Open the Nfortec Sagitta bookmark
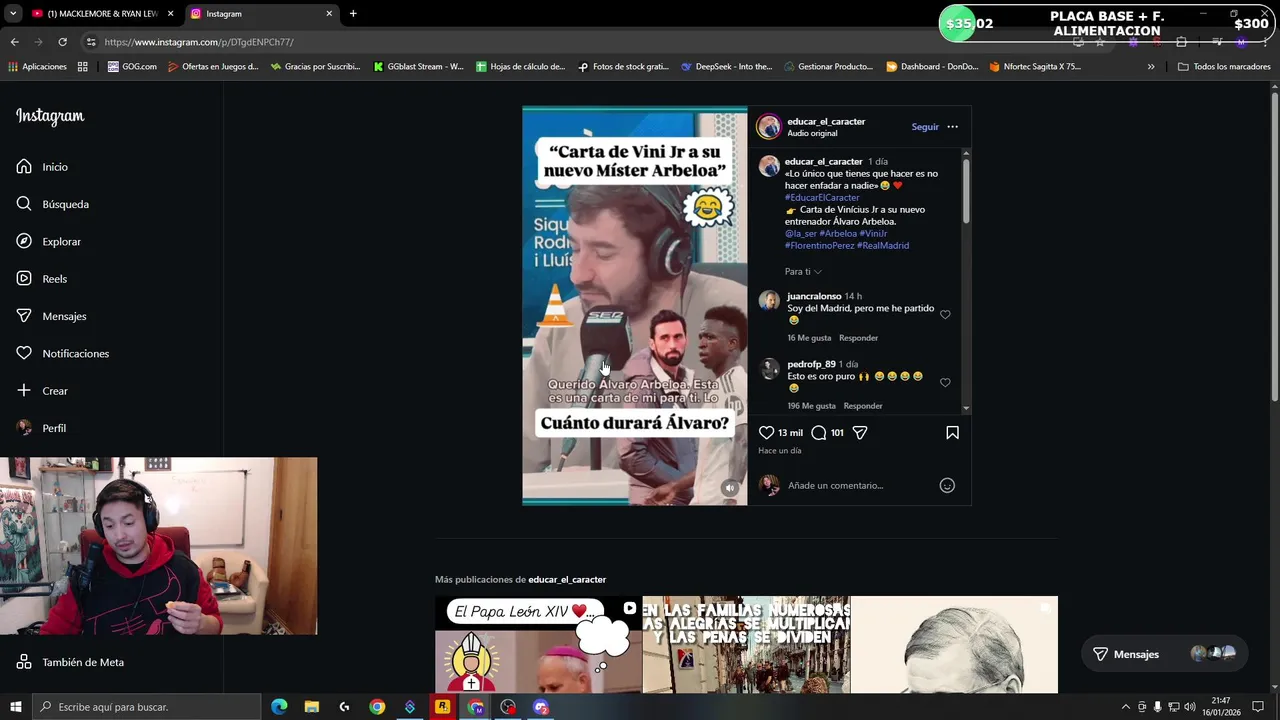The width and height of the screenshot is (1280, 720). tap(1035, 67)
